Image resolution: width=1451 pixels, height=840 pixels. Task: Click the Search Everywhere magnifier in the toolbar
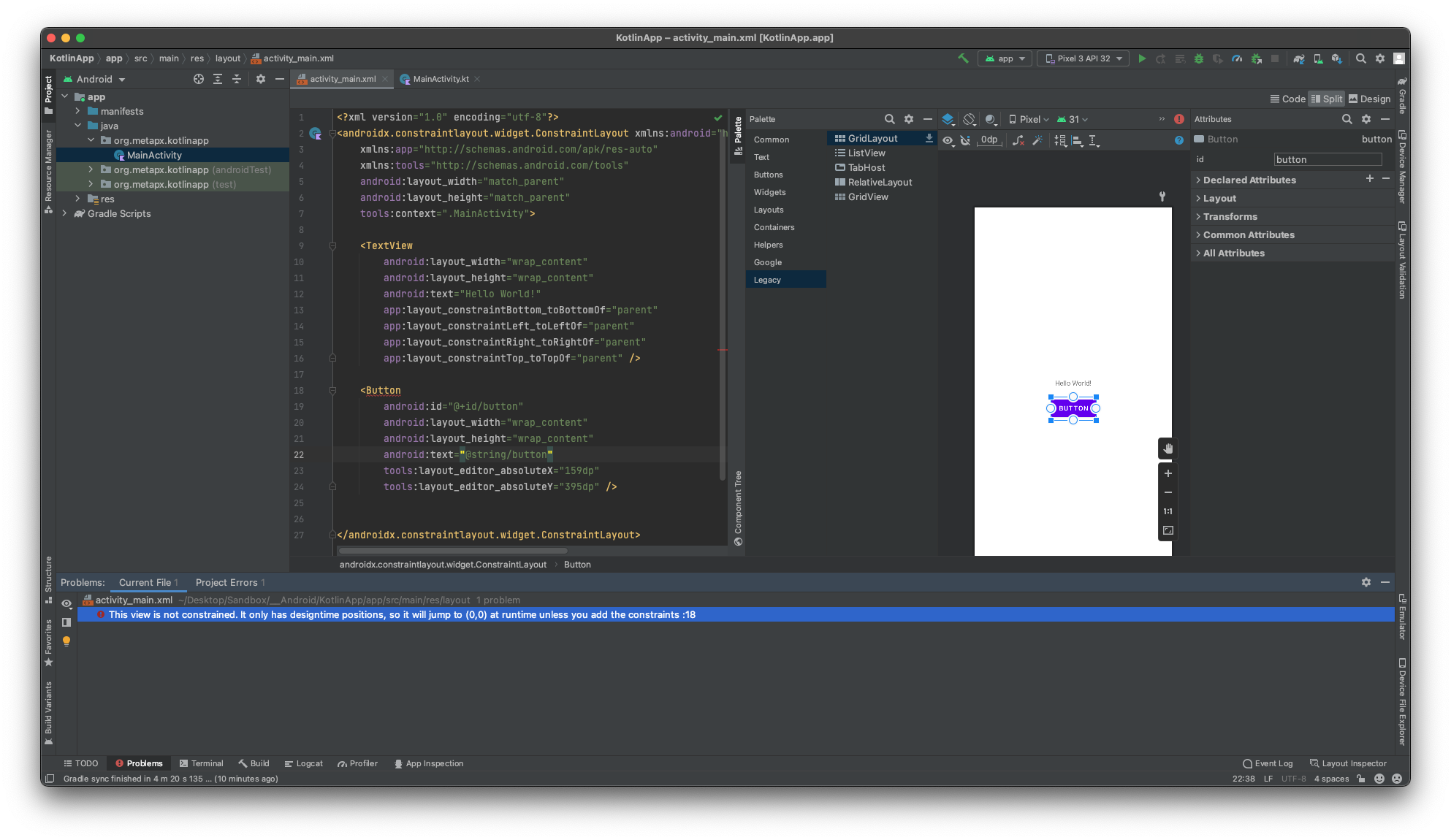[1361, 58]
